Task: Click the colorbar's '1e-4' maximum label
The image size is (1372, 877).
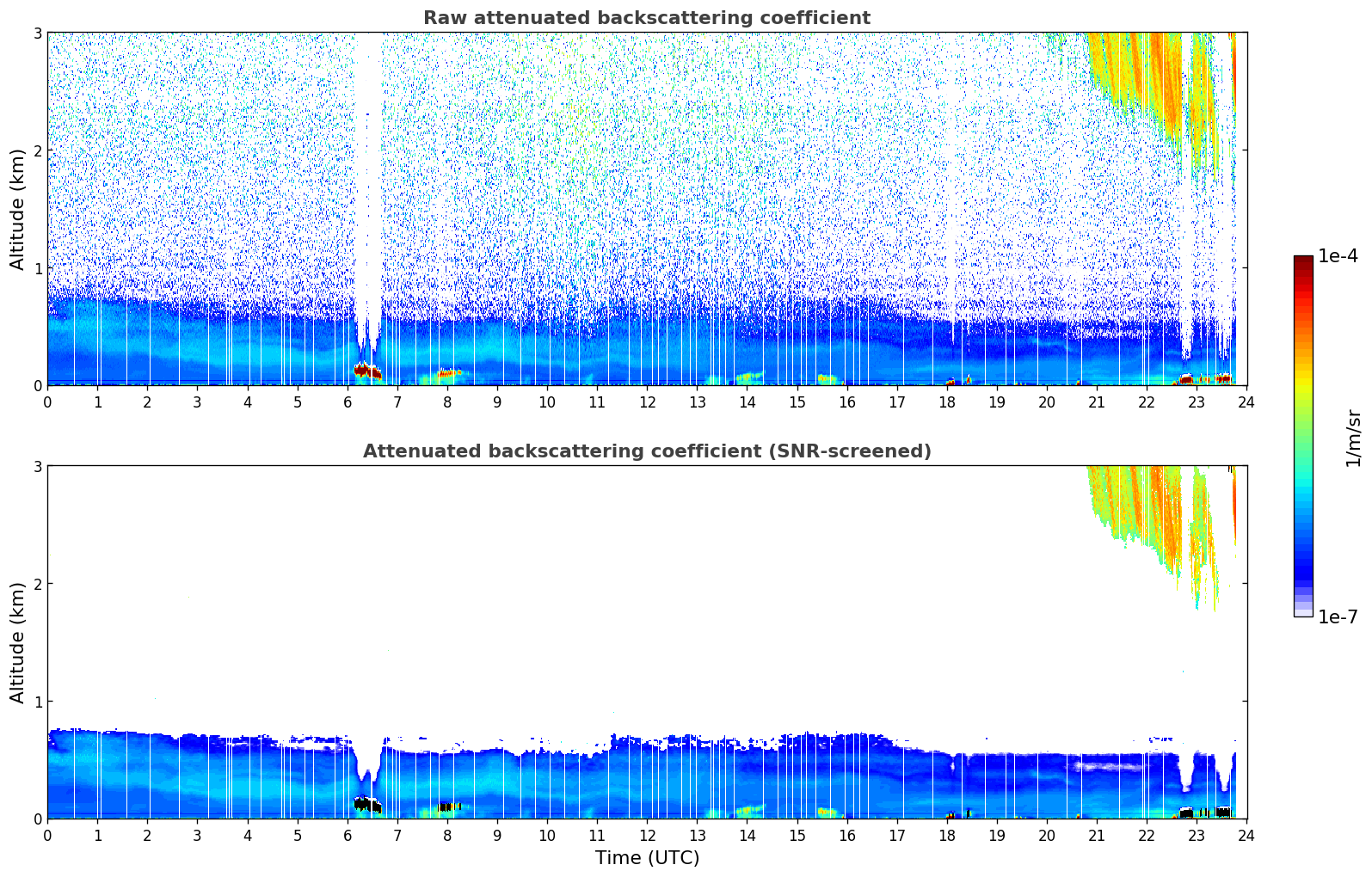Action: tap(1338, 256)
